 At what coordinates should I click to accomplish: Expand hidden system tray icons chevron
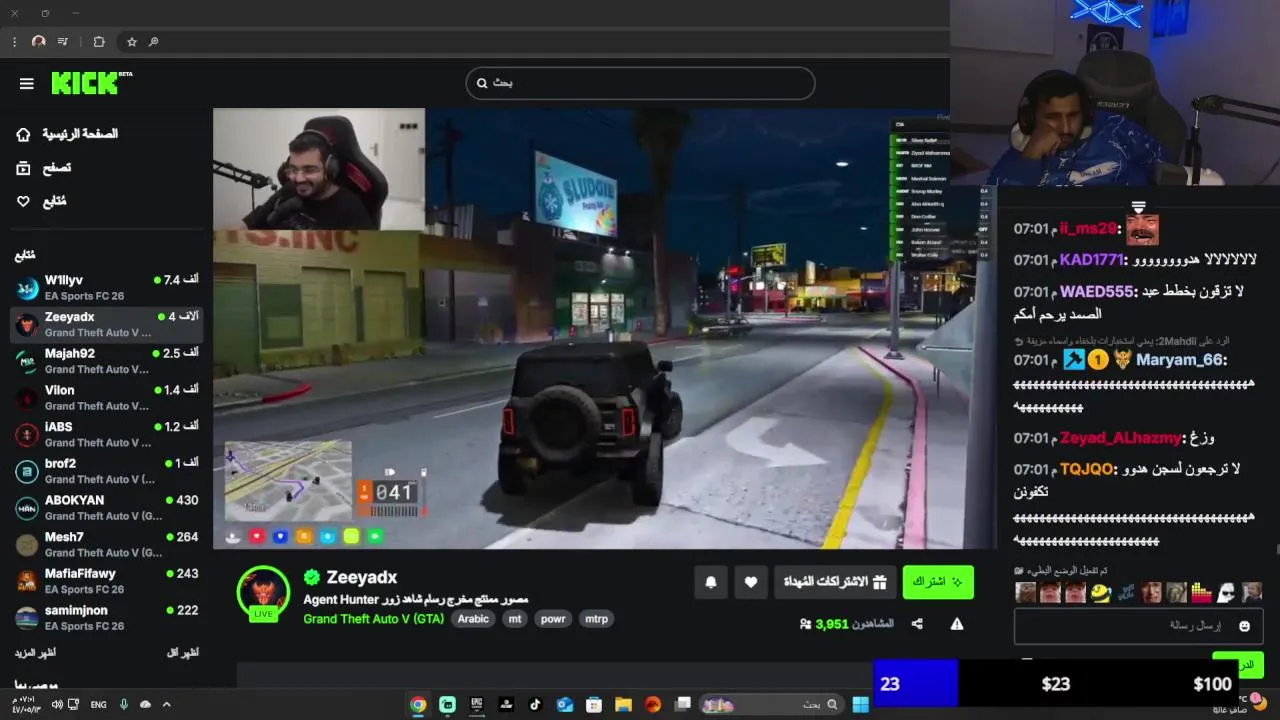166,704
